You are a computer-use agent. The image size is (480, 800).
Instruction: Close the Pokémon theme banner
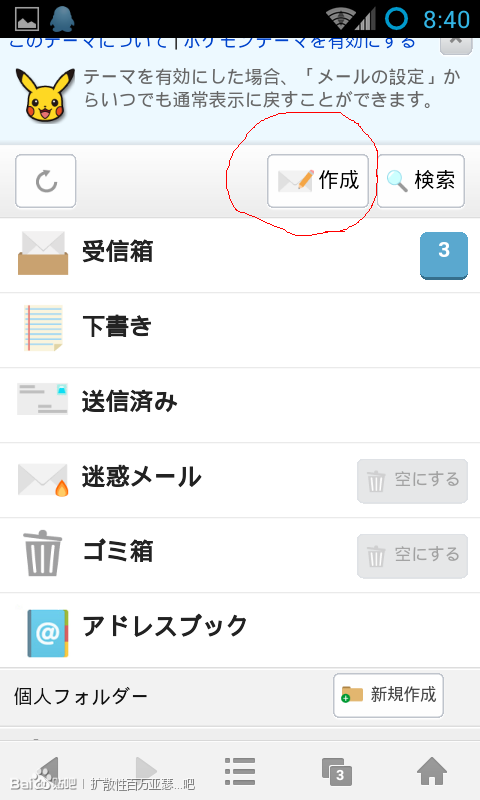[456, 43]
